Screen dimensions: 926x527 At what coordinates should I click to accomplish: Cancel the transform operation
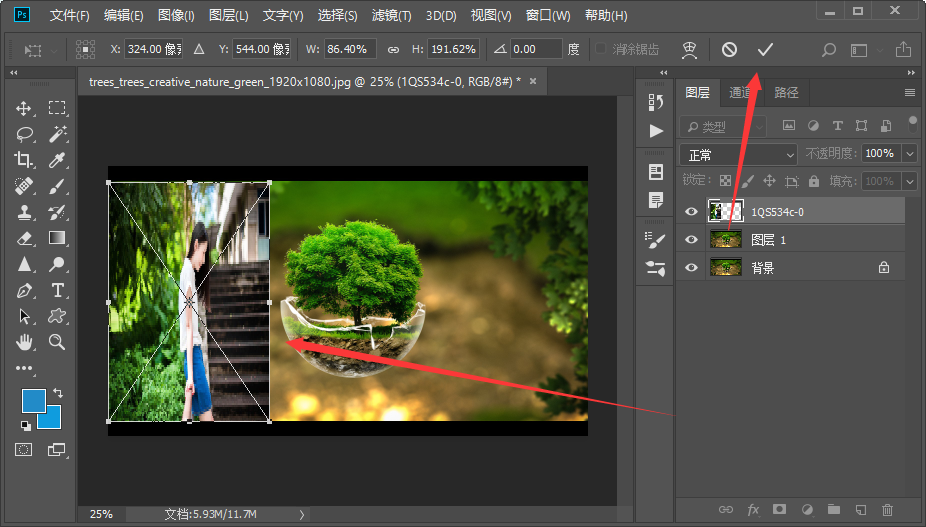[x=730, y=49]
